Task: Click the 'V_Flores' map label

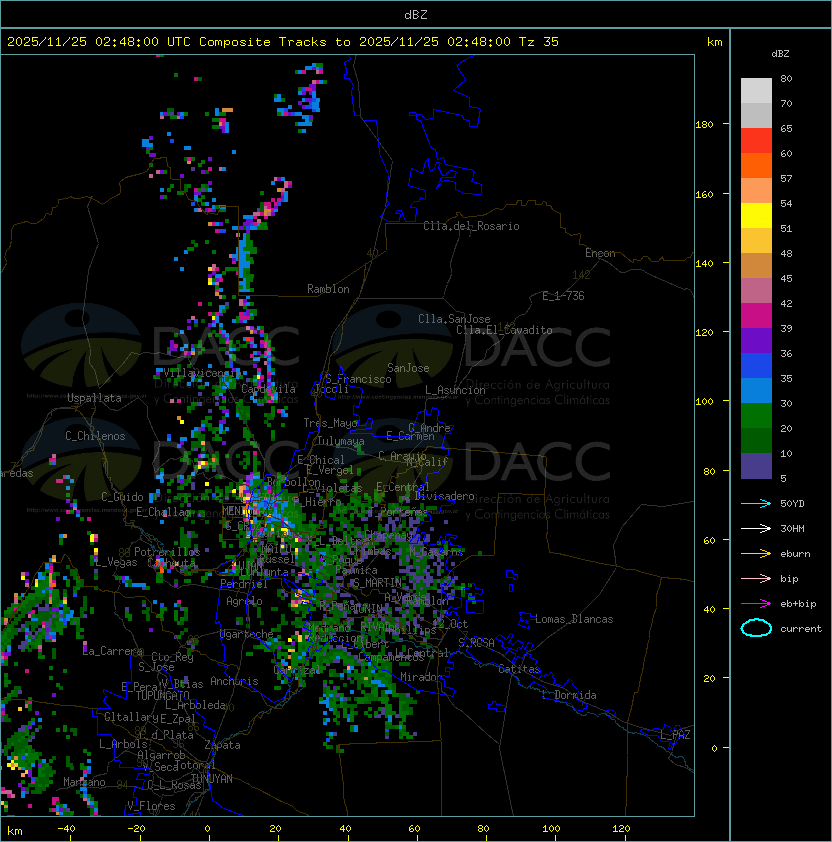Action: (x=151, y=806)
